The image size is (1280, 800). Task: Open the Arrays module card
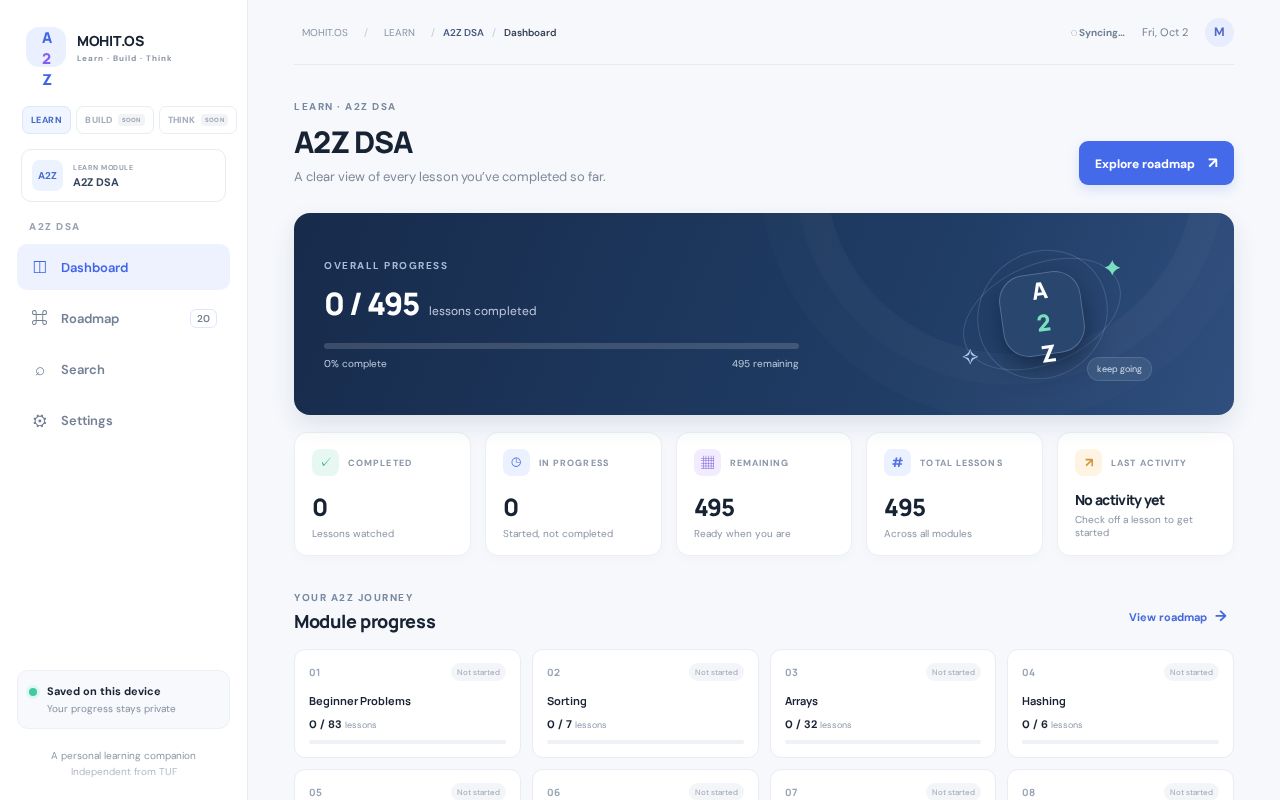[x=883, y=704]
